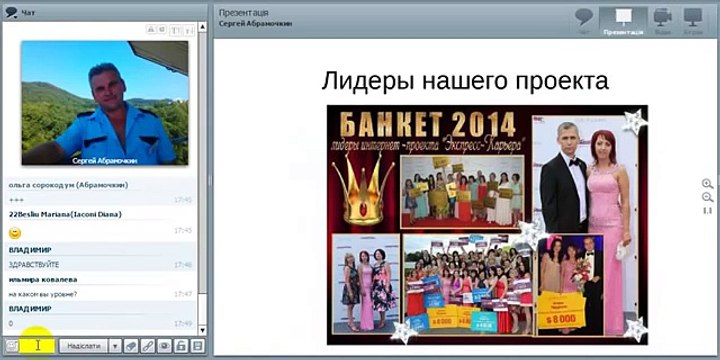Click the slide title Лидеры нашего проекта
Screen dimensions: 720x360
coord(465,81)
